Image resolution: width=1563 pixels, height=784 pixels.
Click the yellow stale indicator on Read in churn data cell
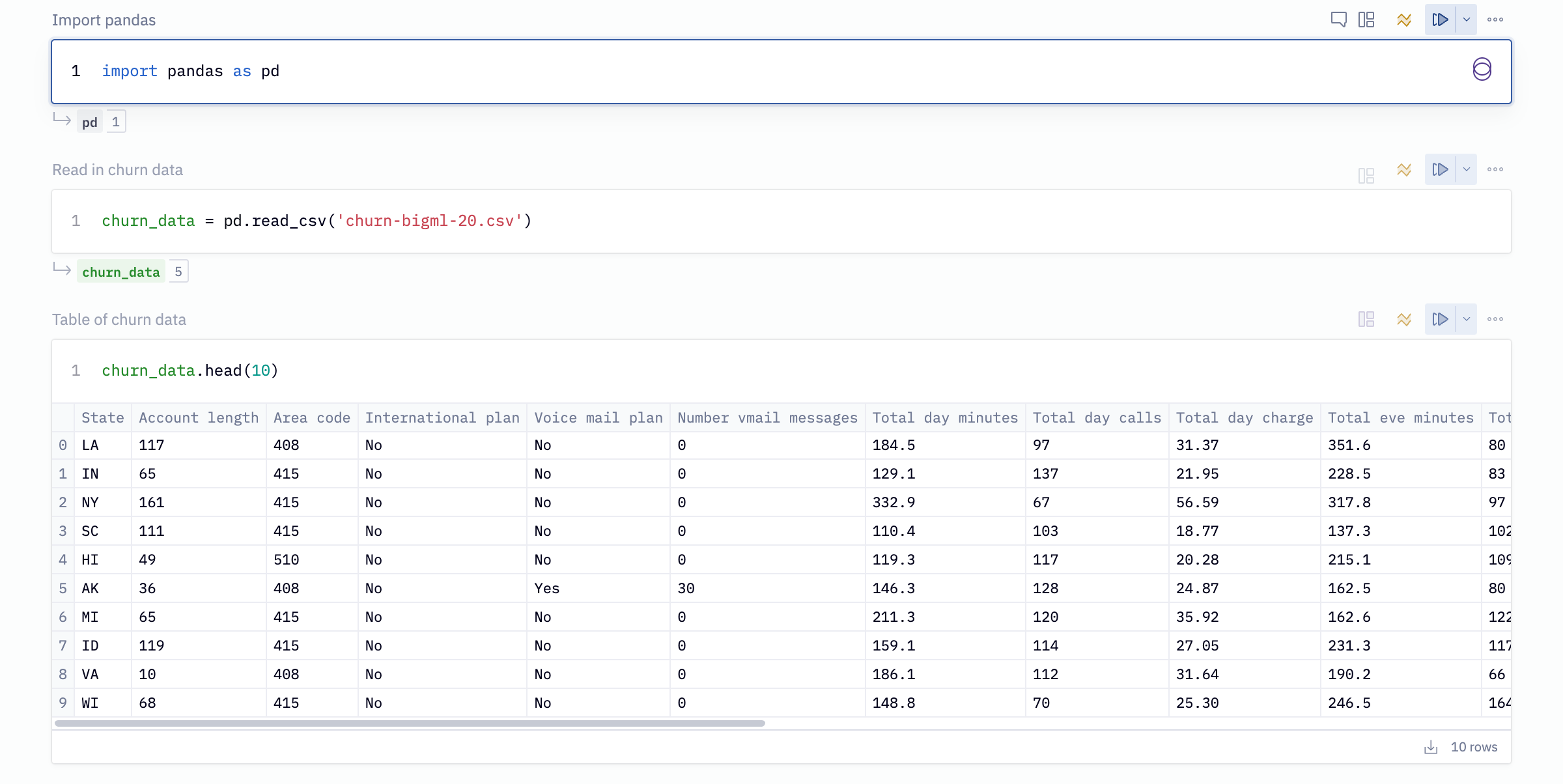[x=1404, y=169]
